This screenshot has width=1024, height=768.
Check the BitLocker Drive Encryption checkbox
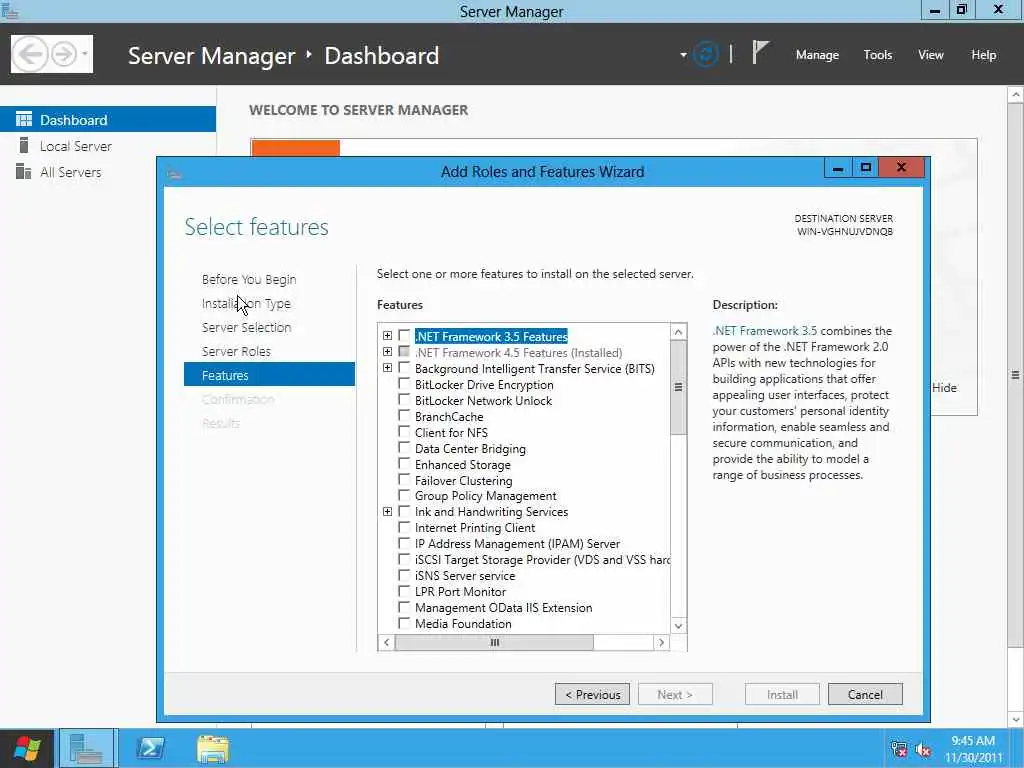click(404, 384)
